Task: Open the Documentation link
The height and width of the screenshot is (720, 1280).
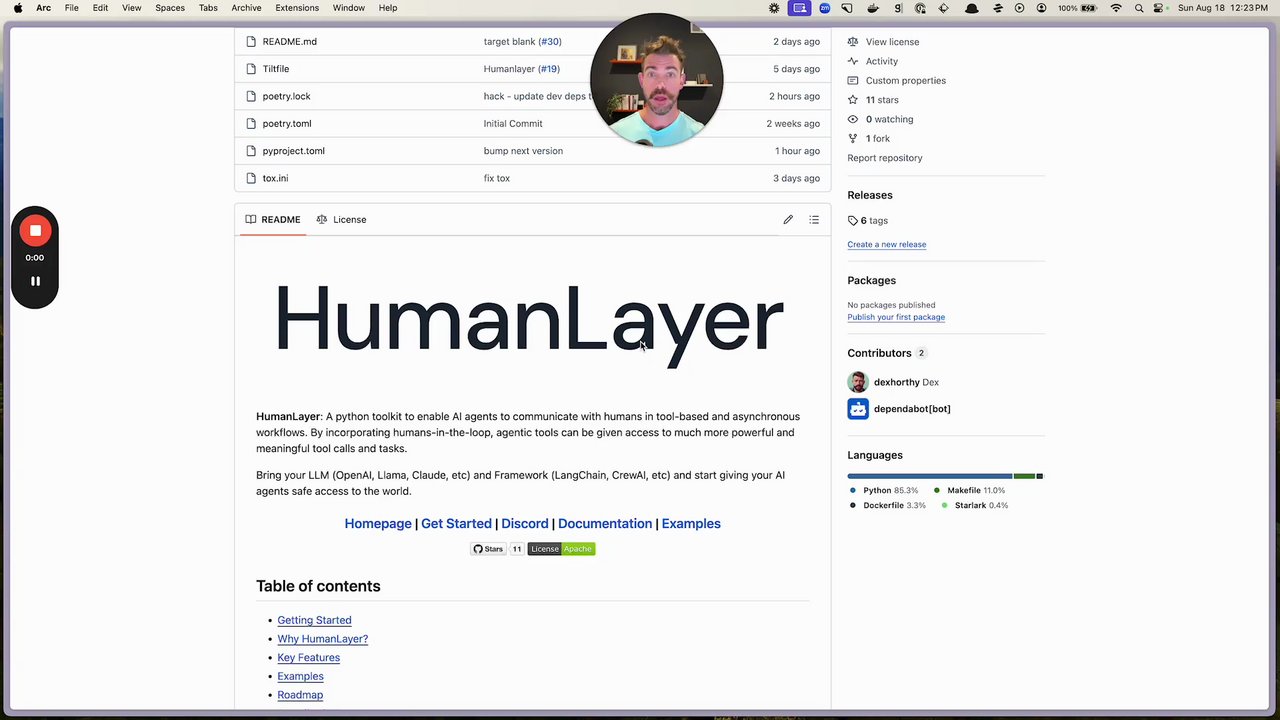Action: click(605, 524)
